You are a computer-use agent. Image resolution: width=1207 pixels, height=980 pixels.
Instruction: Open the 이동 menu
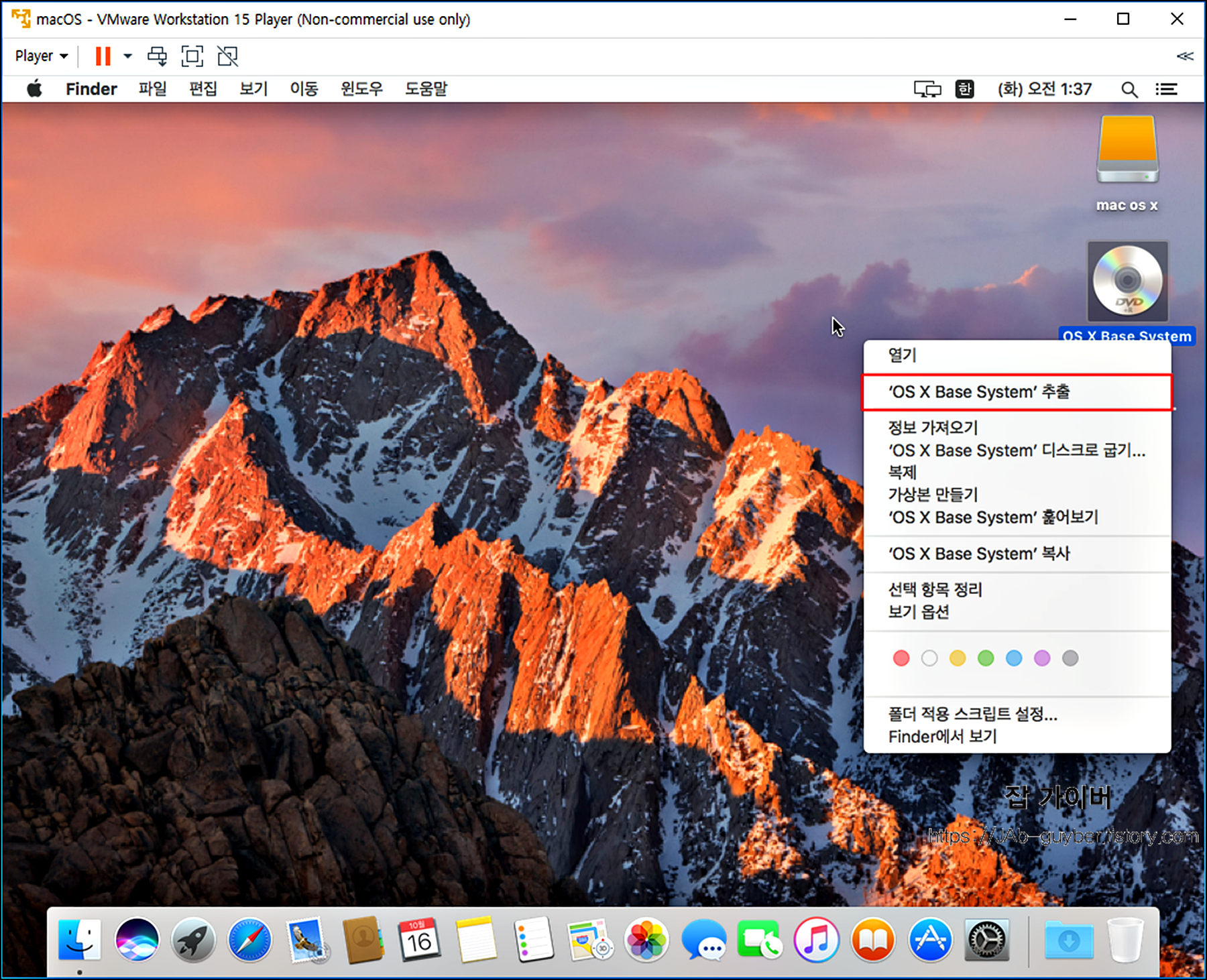pos(304,89)
